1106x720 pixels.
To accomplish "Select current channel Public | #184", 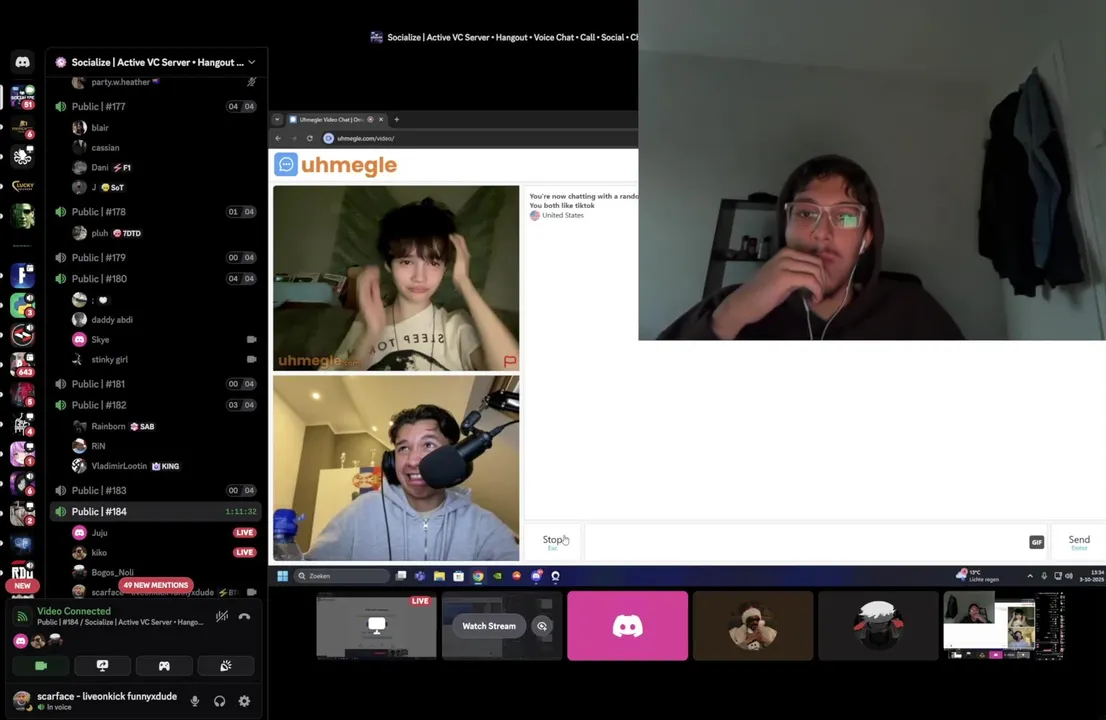I will (155, 511).
